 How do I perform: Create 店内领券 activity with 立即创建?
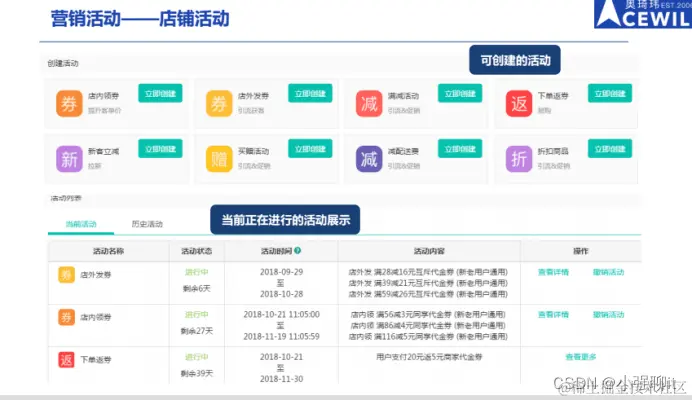pos(160,94)
